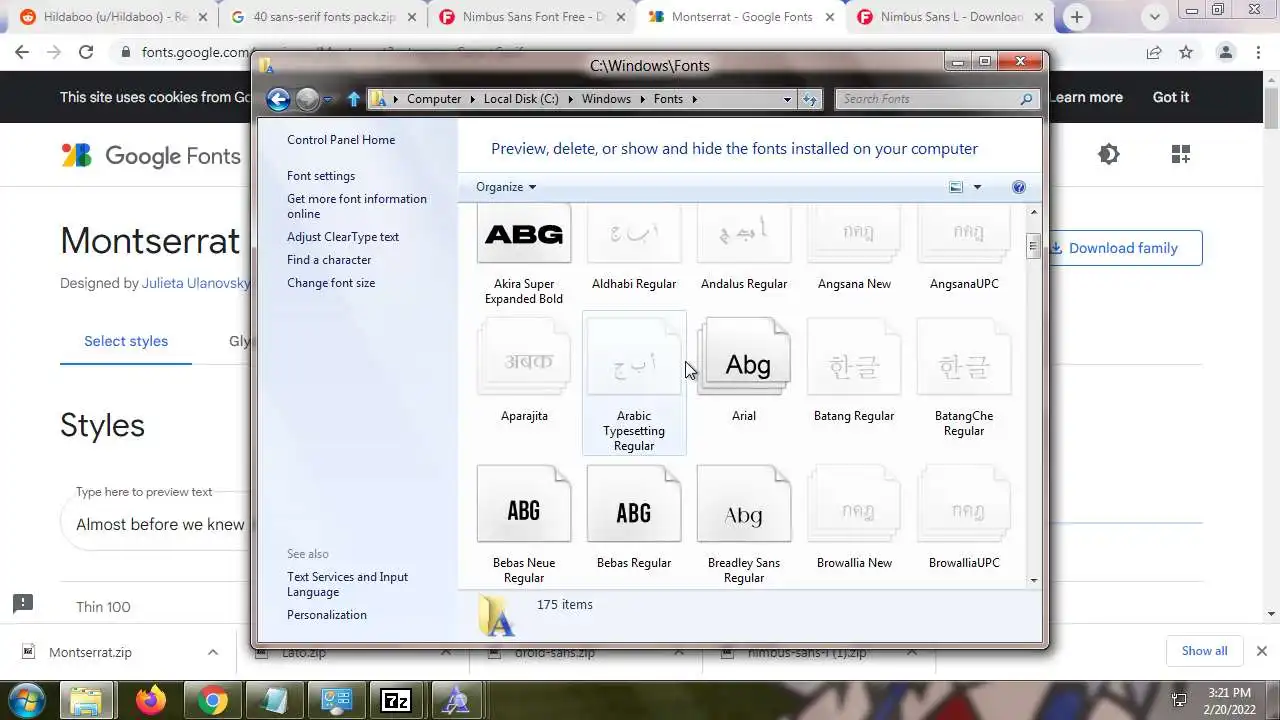Click Download family button on Google Fonts
Viewport: 1280px width, 720px height.
coord(1123,248)
